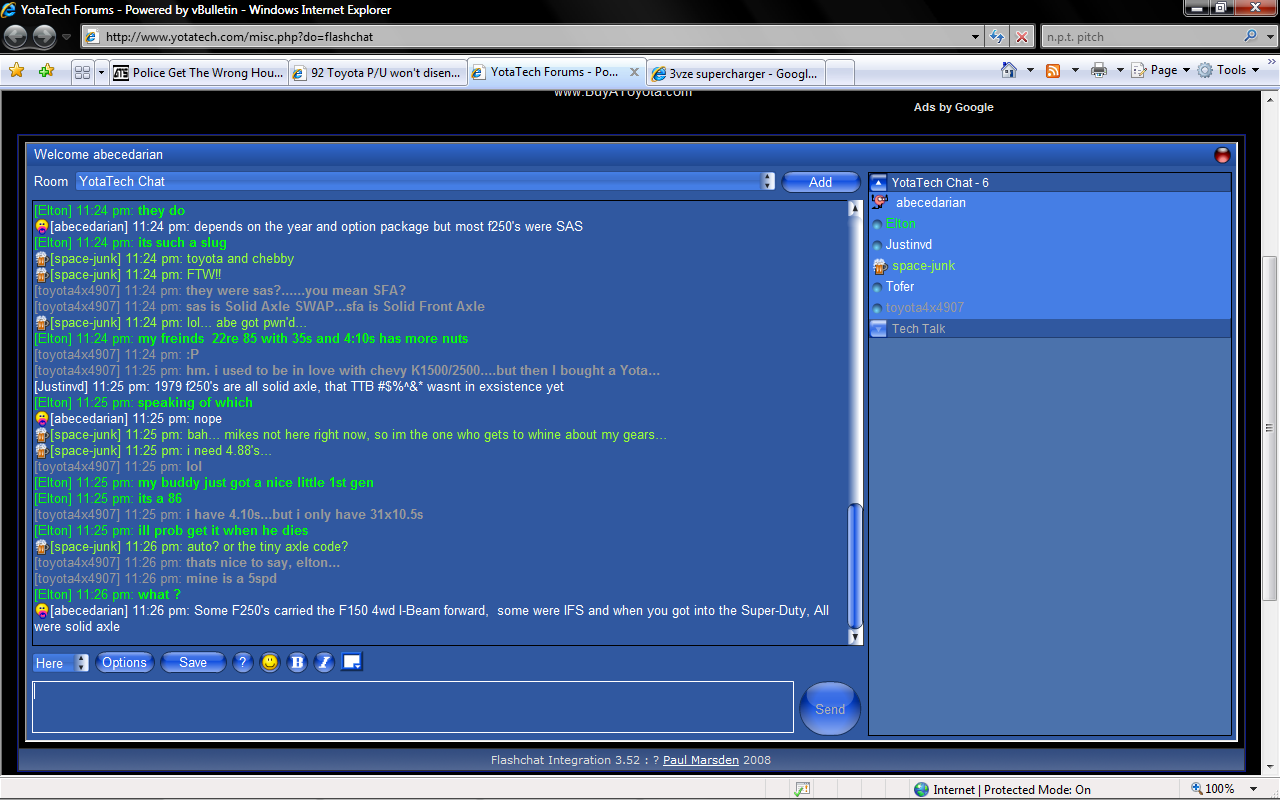
Task: Click the Save chat button
Action: [193, 663]
